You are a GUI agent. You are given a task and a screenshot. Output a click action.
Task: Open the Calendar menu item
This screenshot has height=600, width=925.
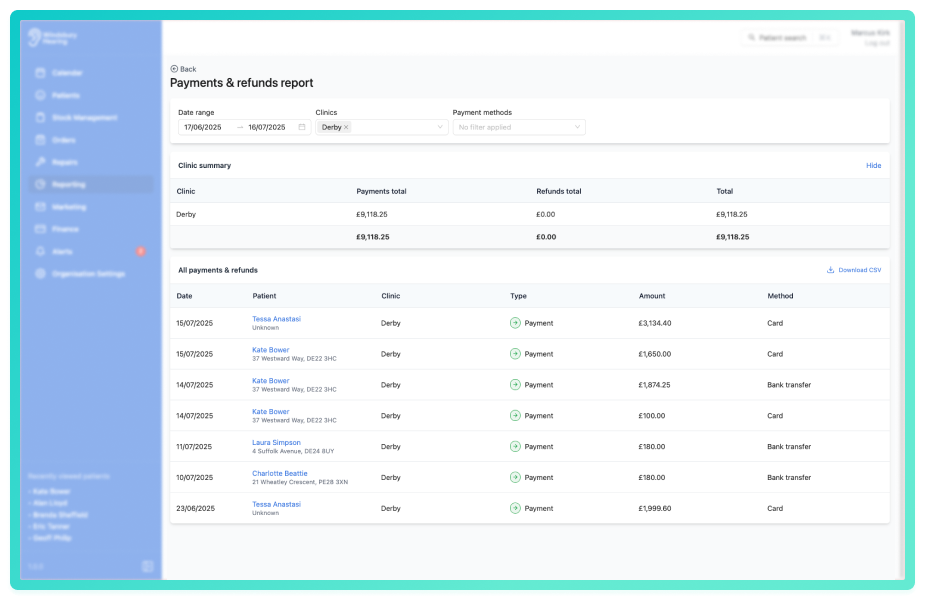[90, 73]
